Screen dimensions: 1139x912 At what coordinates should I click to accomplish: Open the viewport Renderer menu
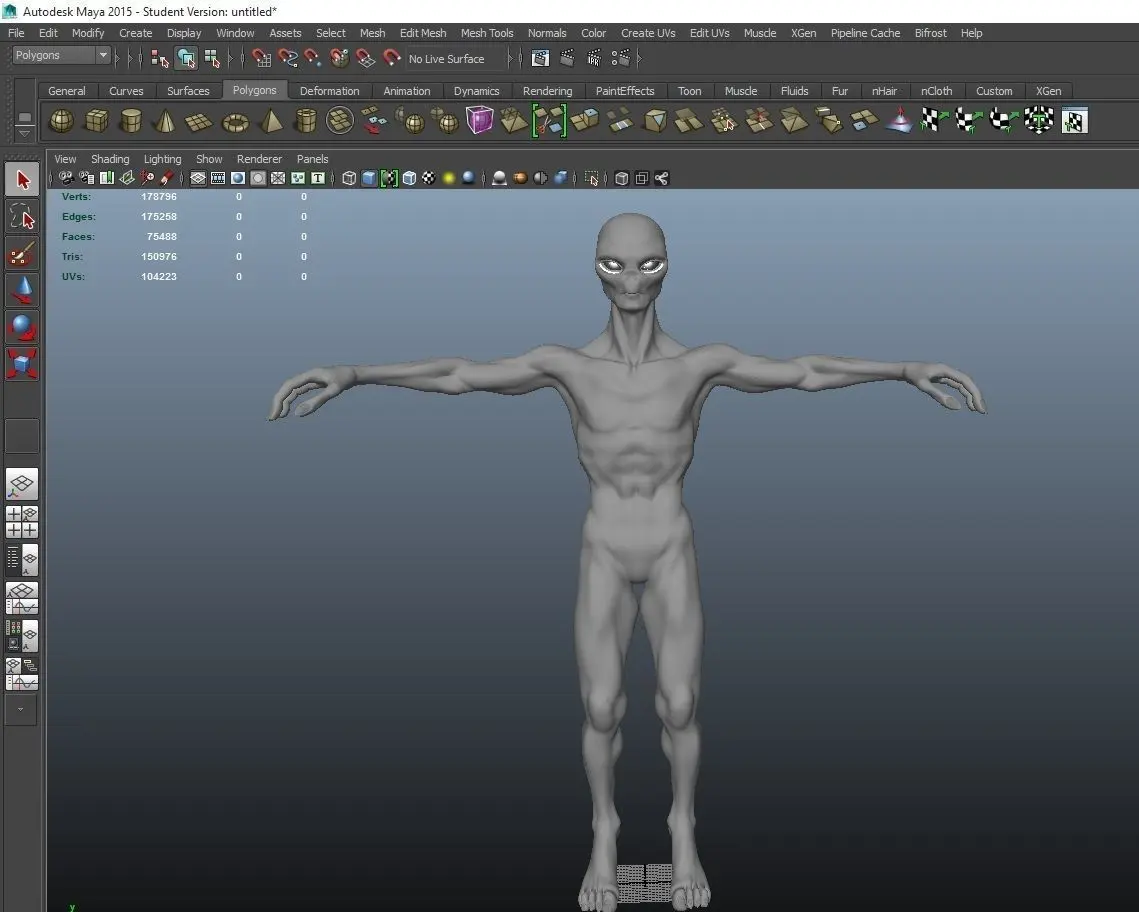[259, 159]
